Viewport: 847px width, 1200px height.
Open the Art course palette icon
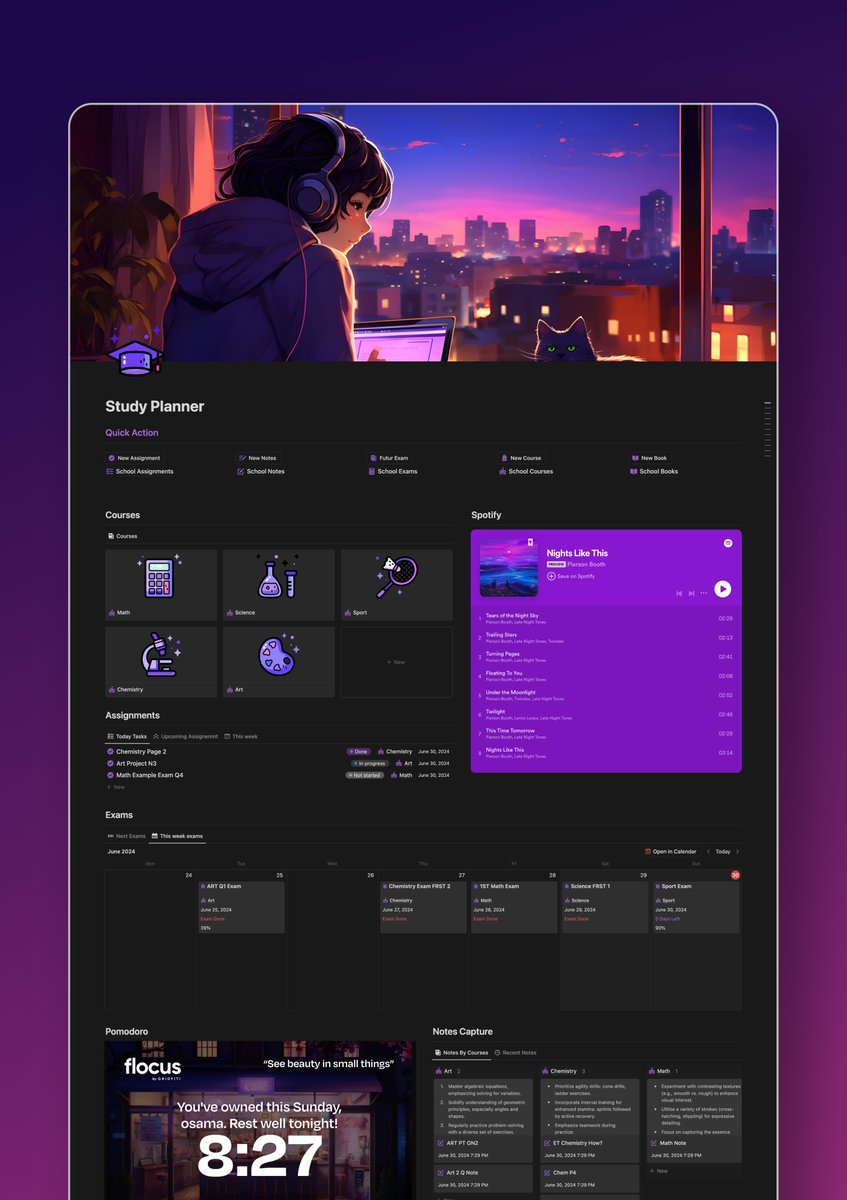[x=277, y=654]
